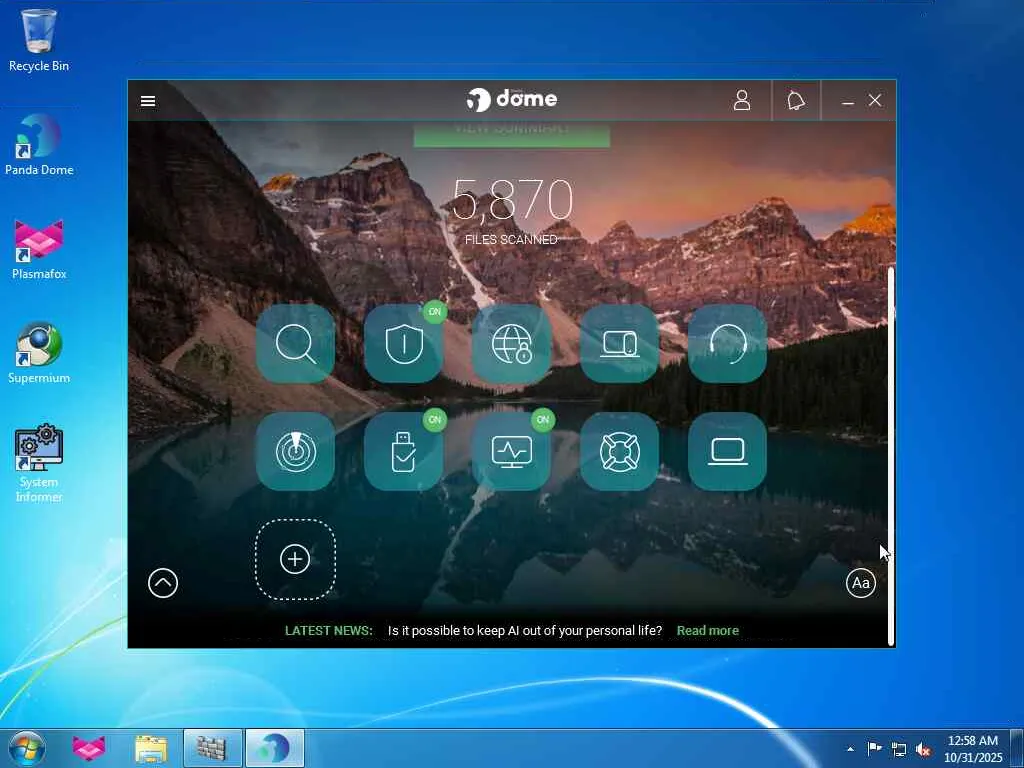Minimize the Panda Dome window
The height and width of the screenshot is (768, 1024).
coord(848,101)
